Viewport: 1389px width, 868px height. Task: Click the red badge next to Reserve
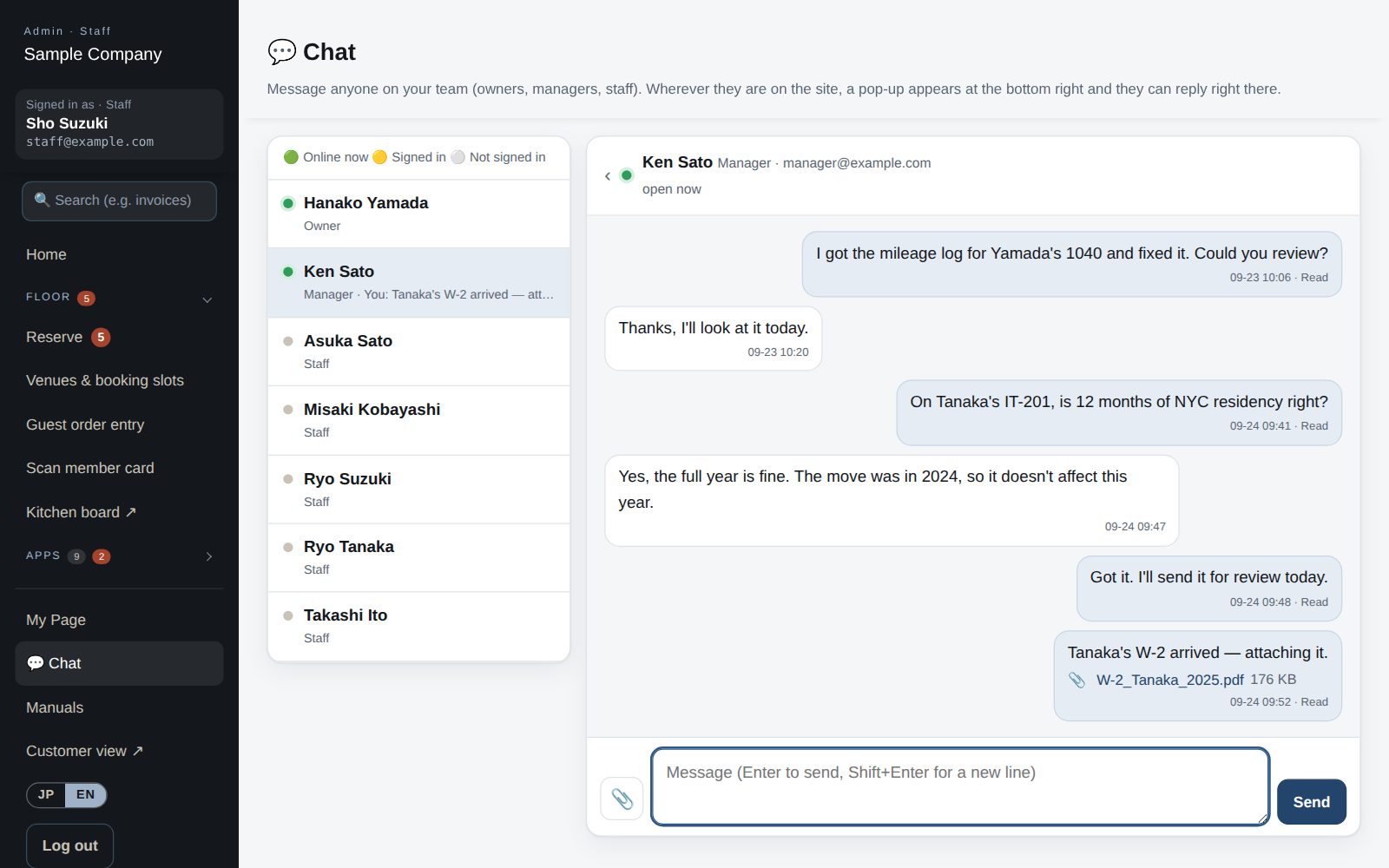101,337
